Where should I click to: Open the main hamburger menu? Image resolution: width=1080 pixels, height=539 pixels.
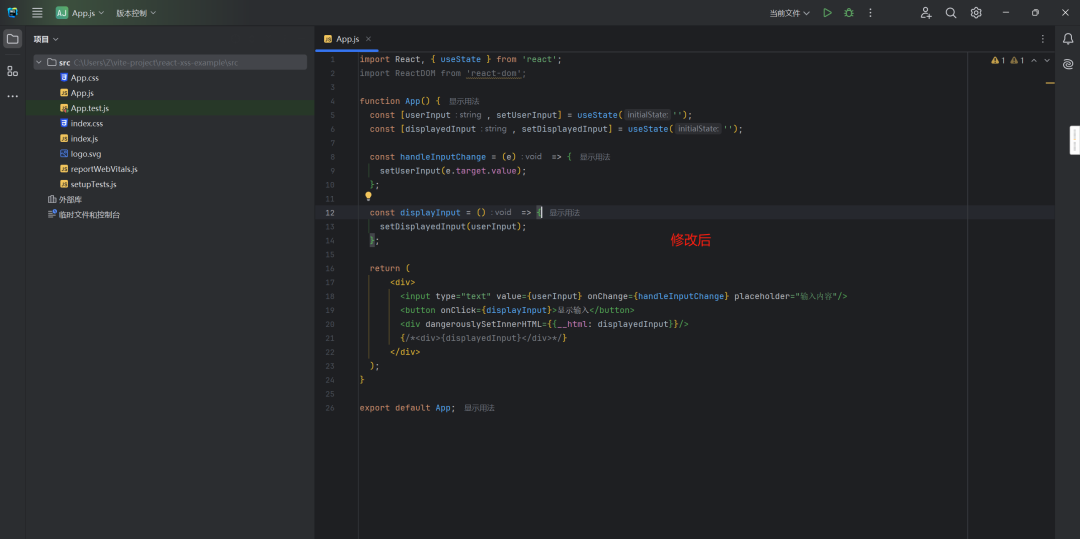click(x=37, y=13)
